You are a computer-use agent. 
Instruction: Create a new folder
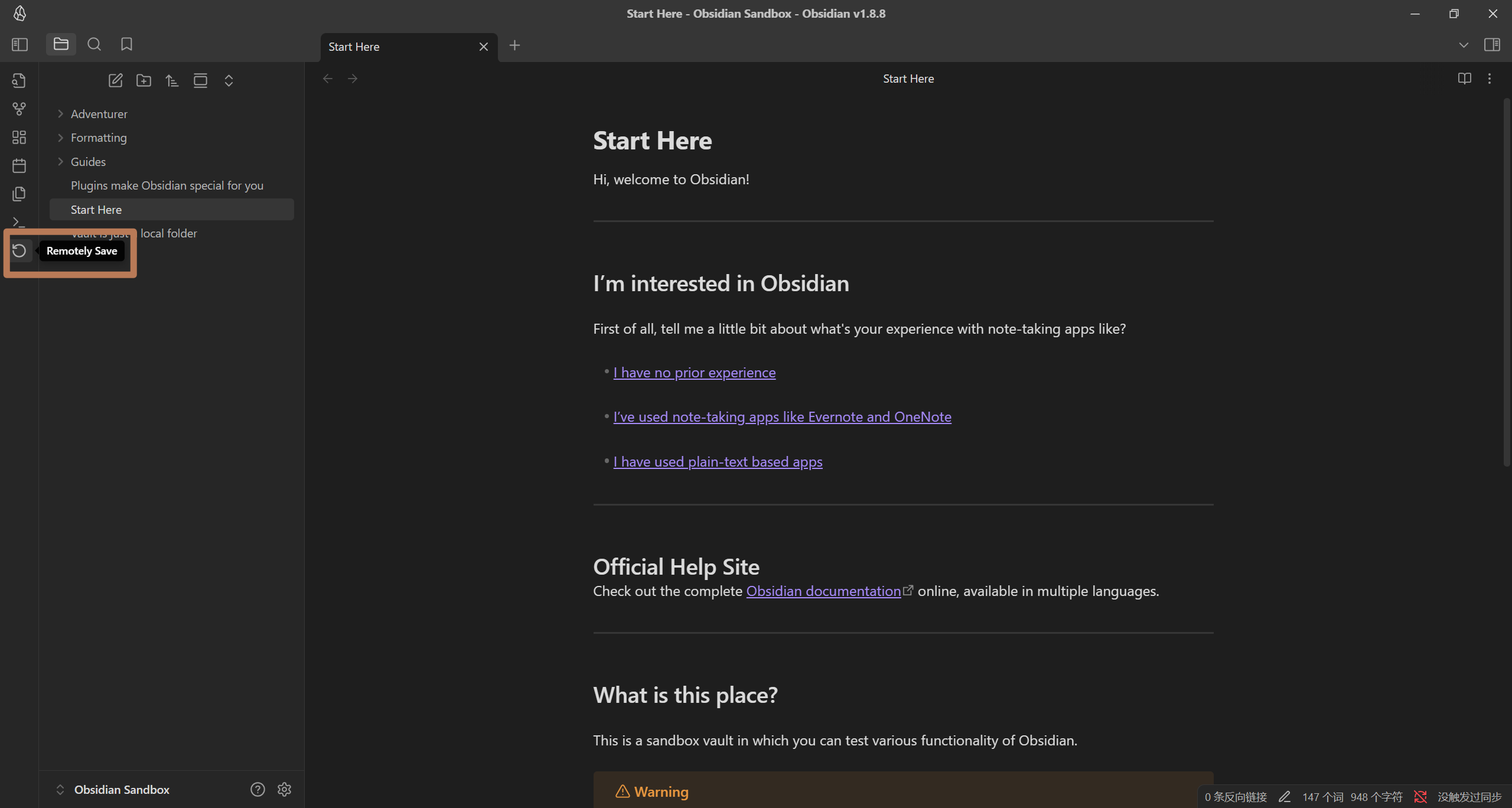[x=144, y=80]
